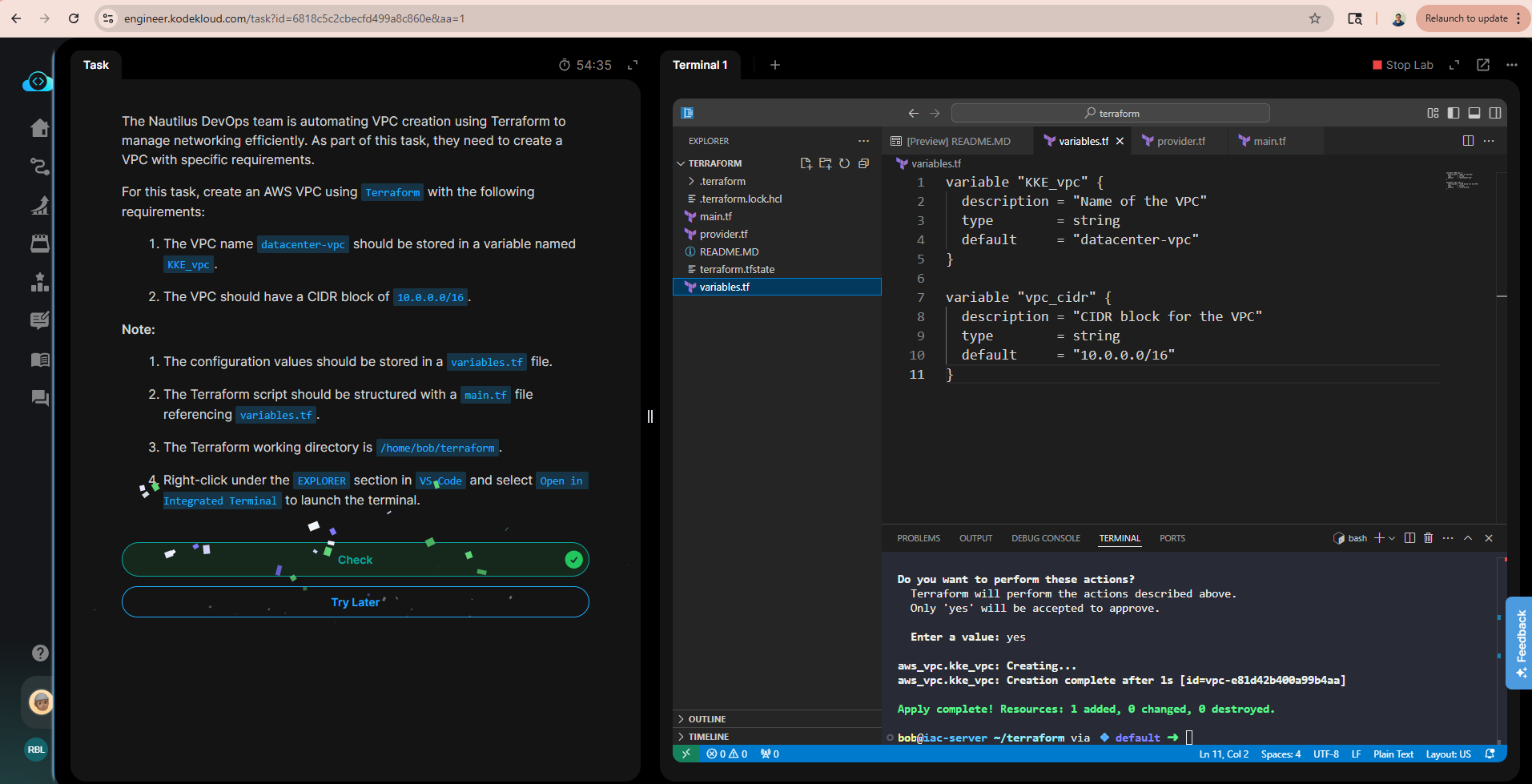Open the PROBLEMS panel tab
1532x784 pixels.
(x=919, y=538)
